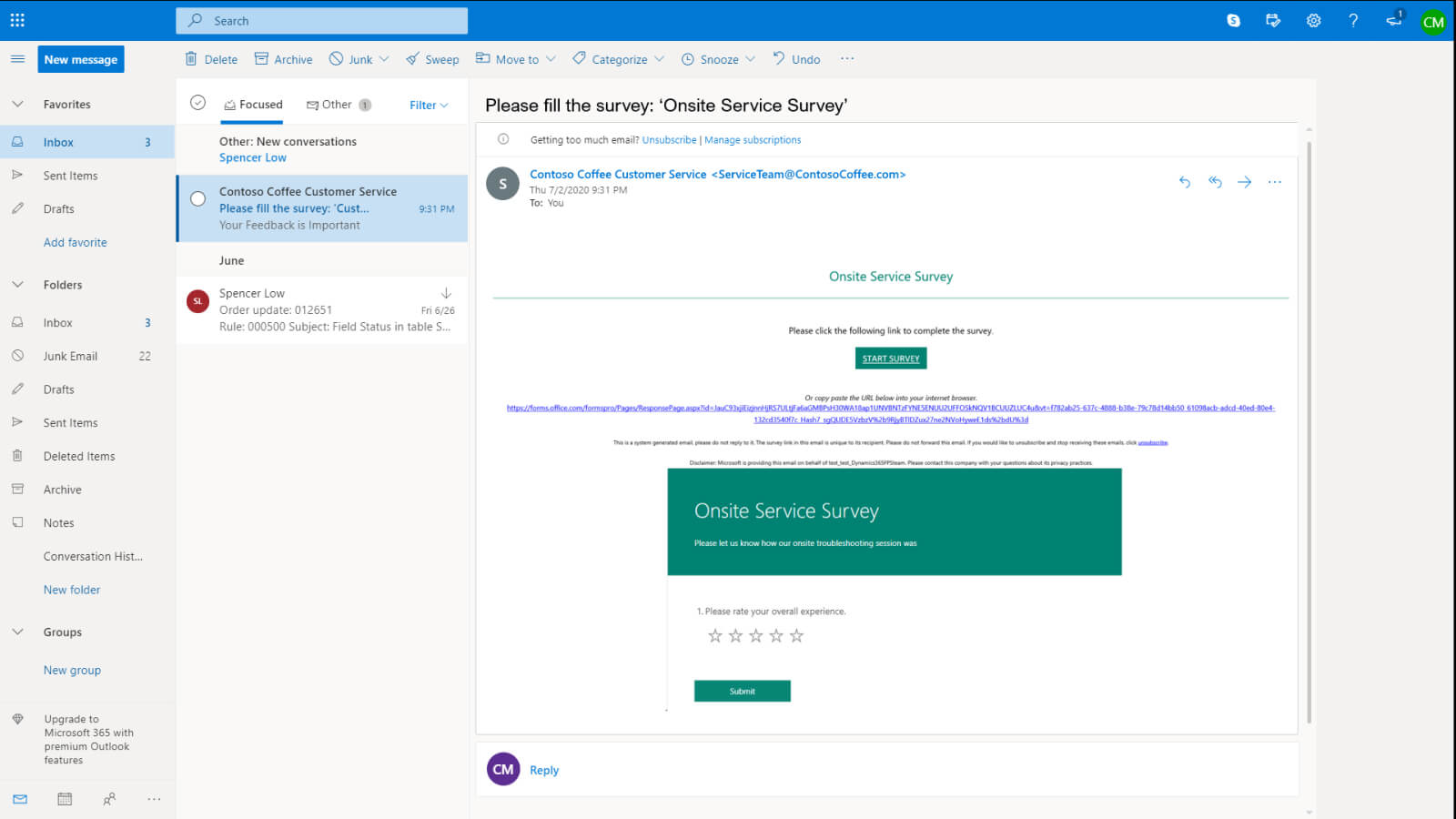
Task: Click the sender avatar S
Action: pyautogui.click(x=502, y=184)
